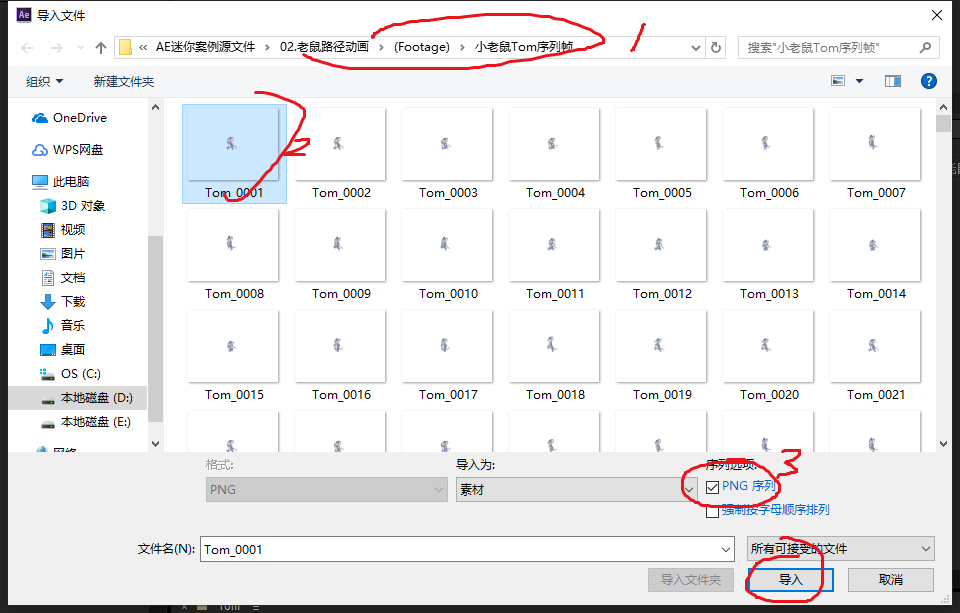Click the 取消 button
Screen dimensions: 960x613
(x=891, y=580)
